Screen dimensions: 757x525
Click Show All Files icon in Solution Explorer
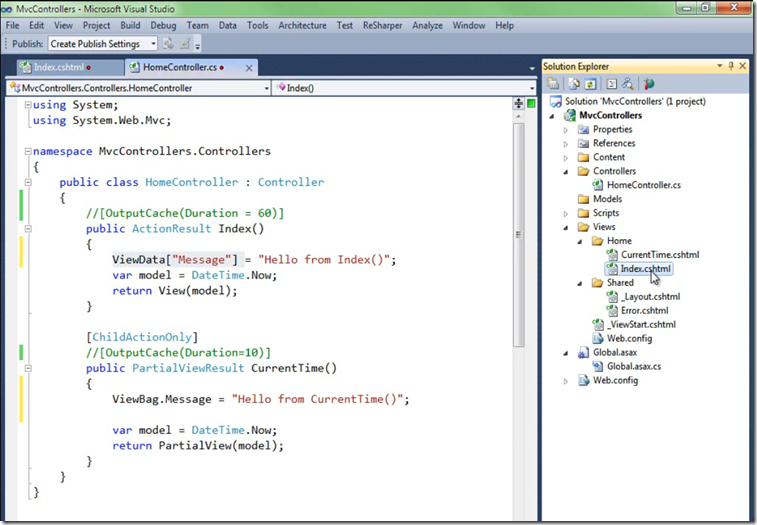574,84
